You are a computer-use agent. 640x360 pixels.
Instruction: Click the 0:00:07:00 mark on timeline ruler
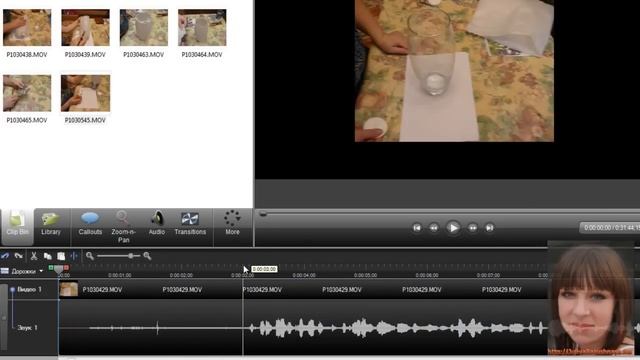[x=488, y=275]
